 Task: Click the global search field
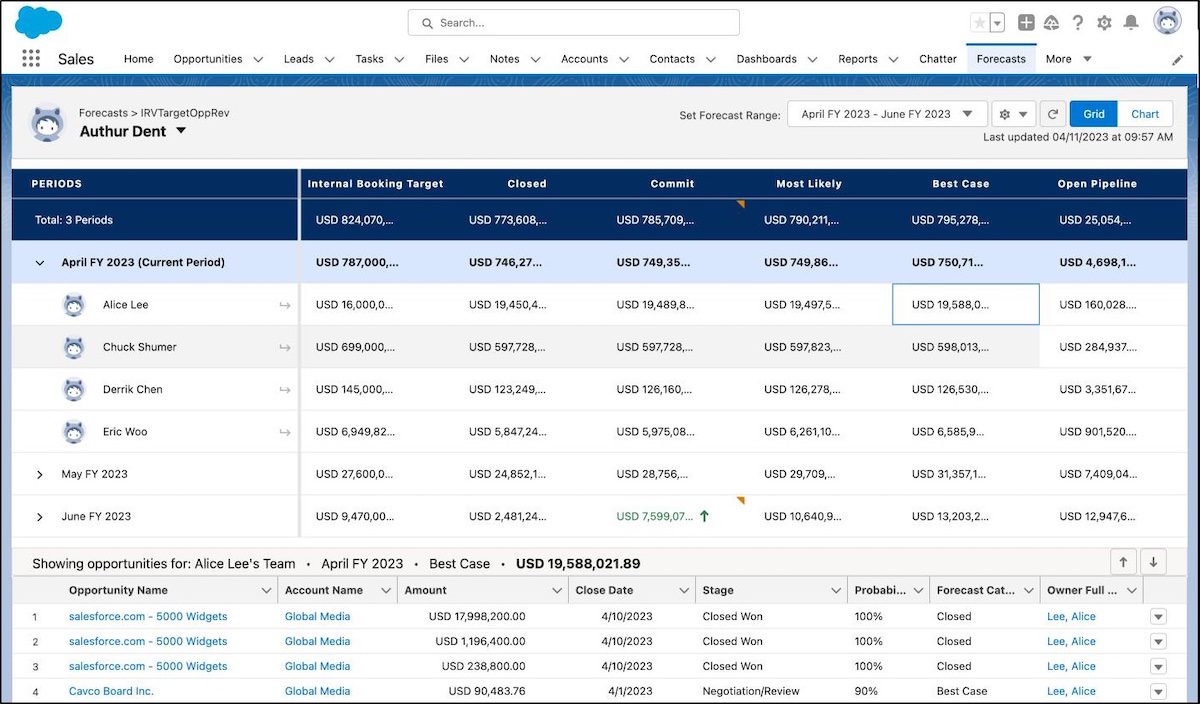(x=574, y=22)
